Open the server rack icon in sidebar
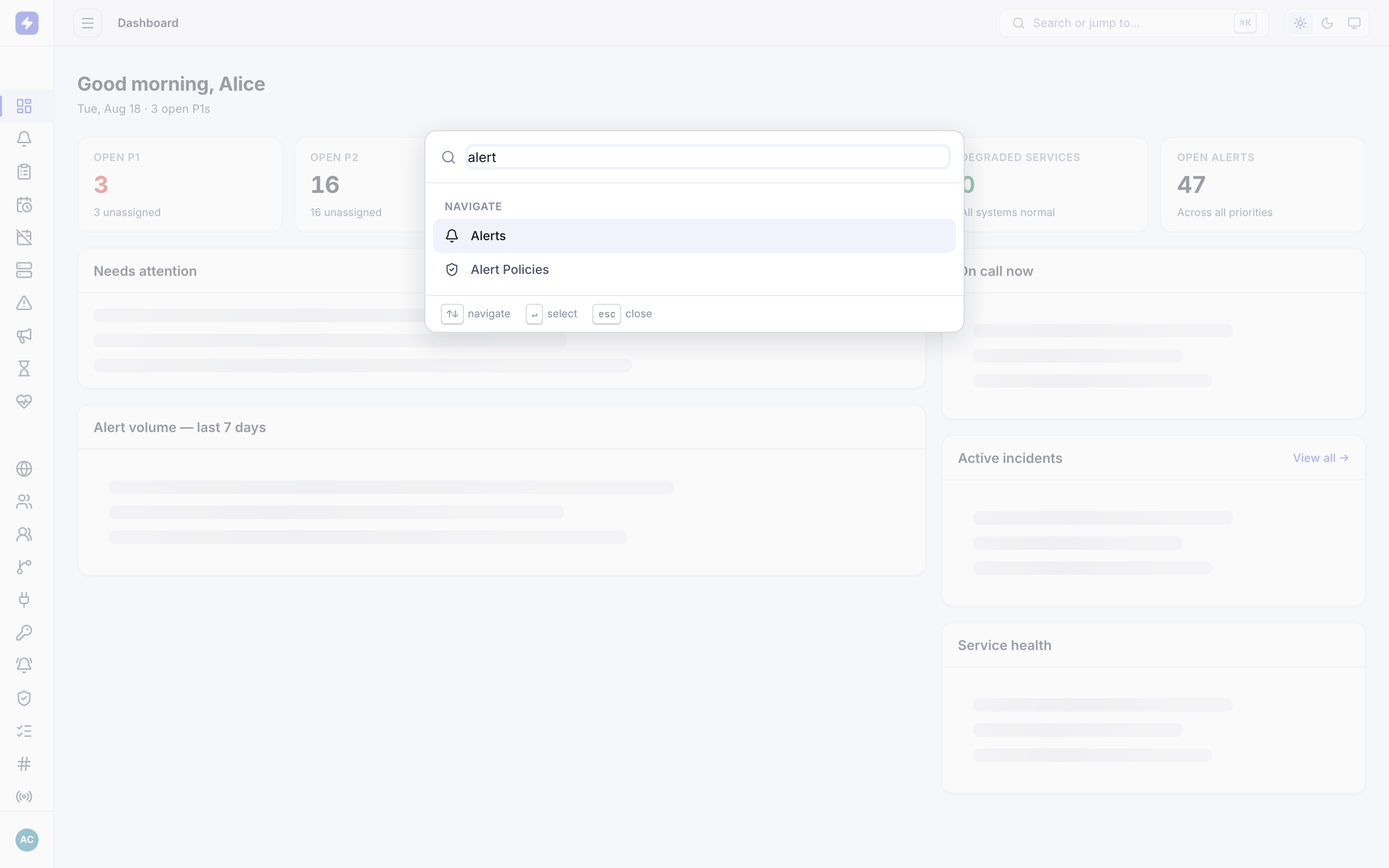1389x868 pixels. (x=24, y=271)
